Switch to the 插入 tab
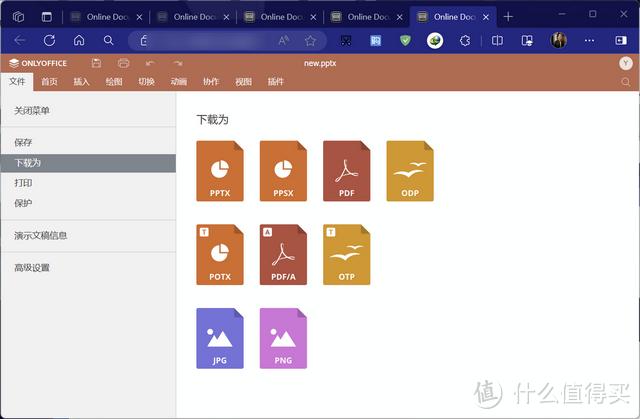 pos(81,82)
